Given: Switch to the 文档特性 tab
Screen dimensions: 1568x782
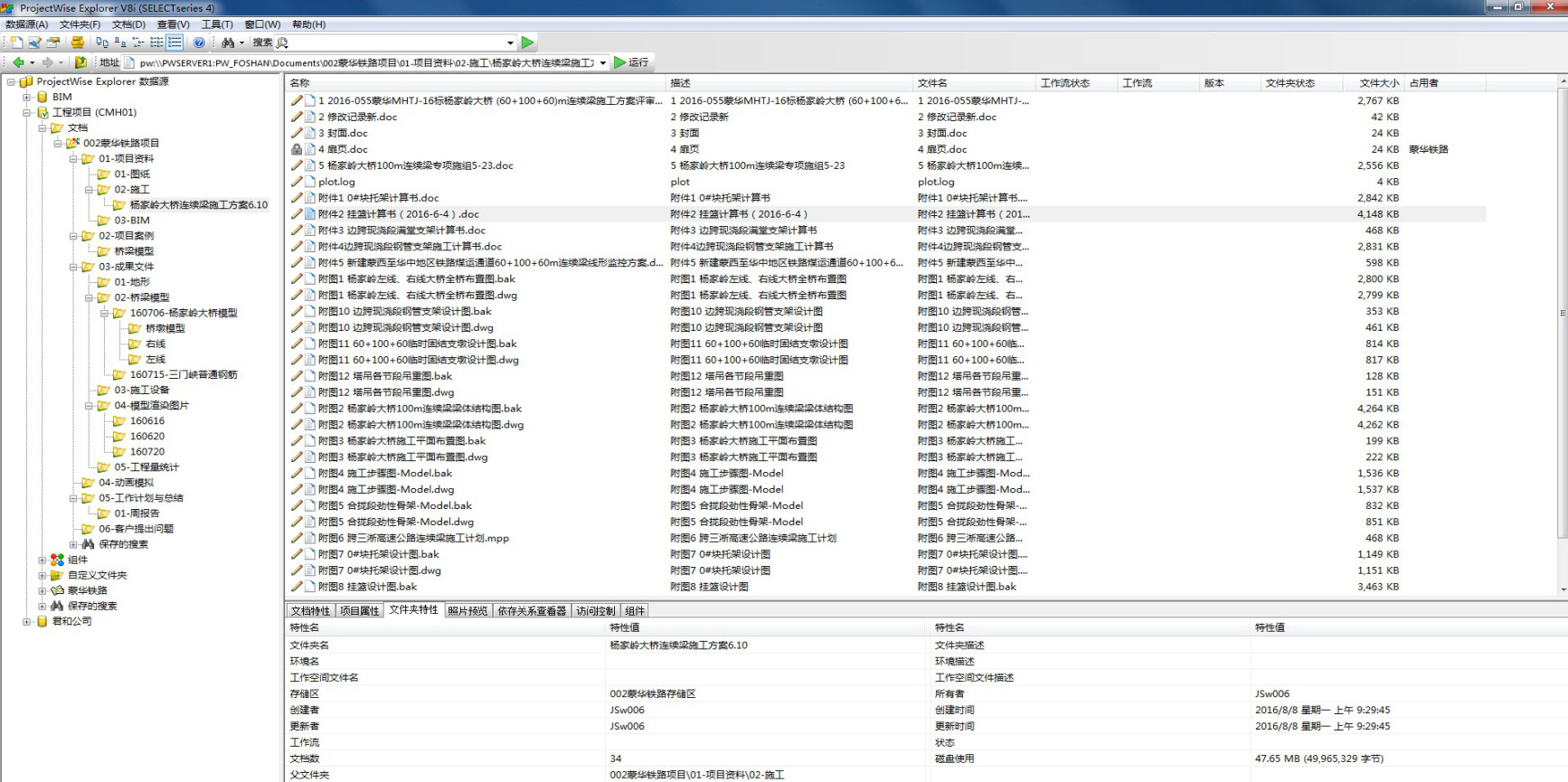Looking at the screenshot, I should (x=310, y=611).
